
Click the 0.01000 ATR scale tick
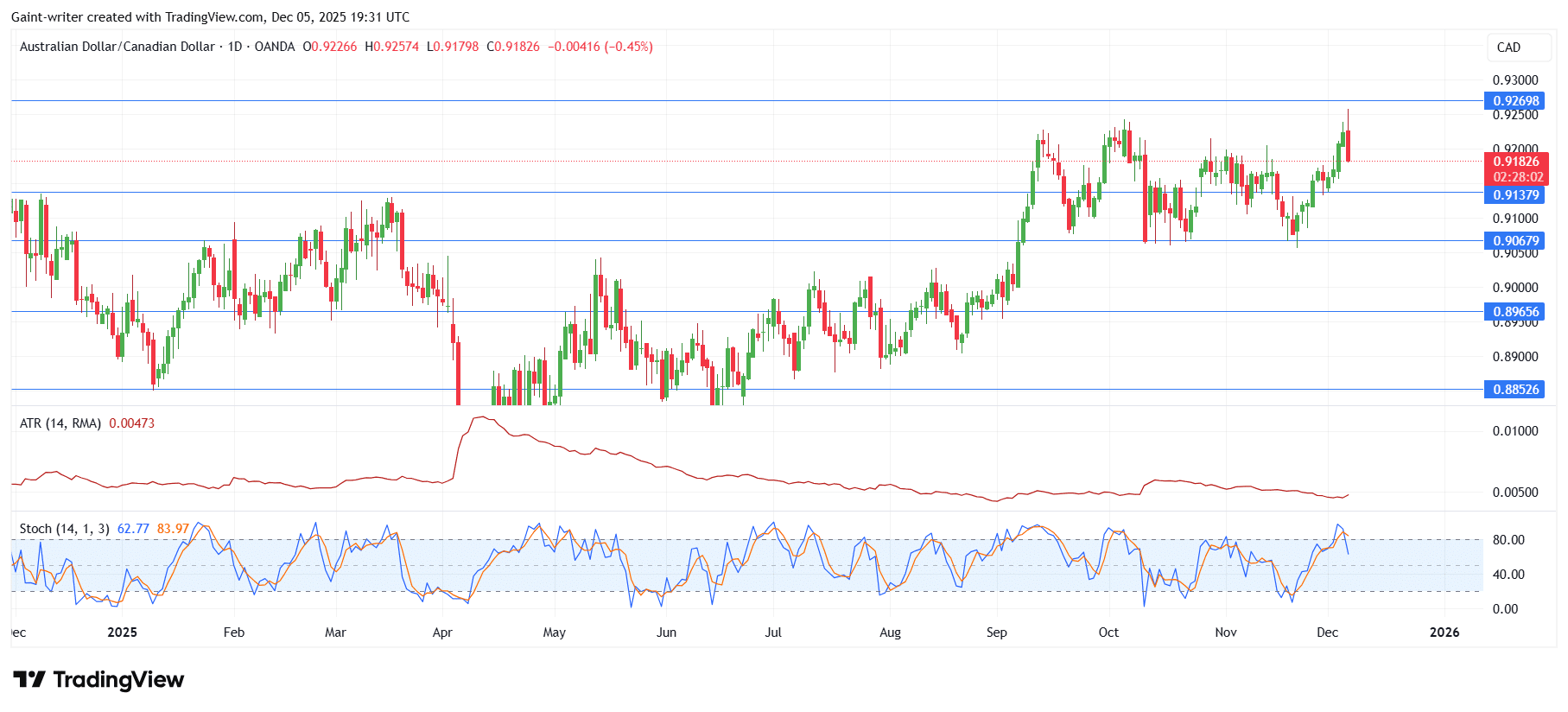pyautogui.click(x=1515, y=431)
